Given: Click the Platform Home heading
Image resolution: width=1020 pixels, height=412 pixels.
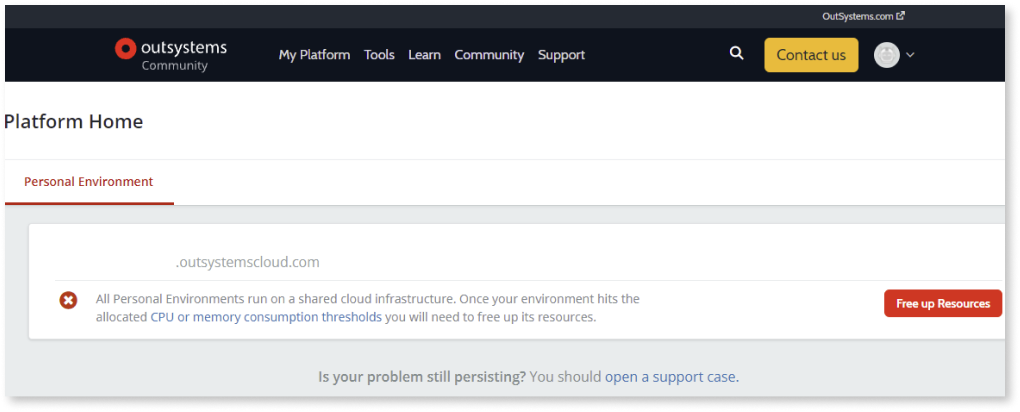Looking at the screenshot, I should pos(74,122).
